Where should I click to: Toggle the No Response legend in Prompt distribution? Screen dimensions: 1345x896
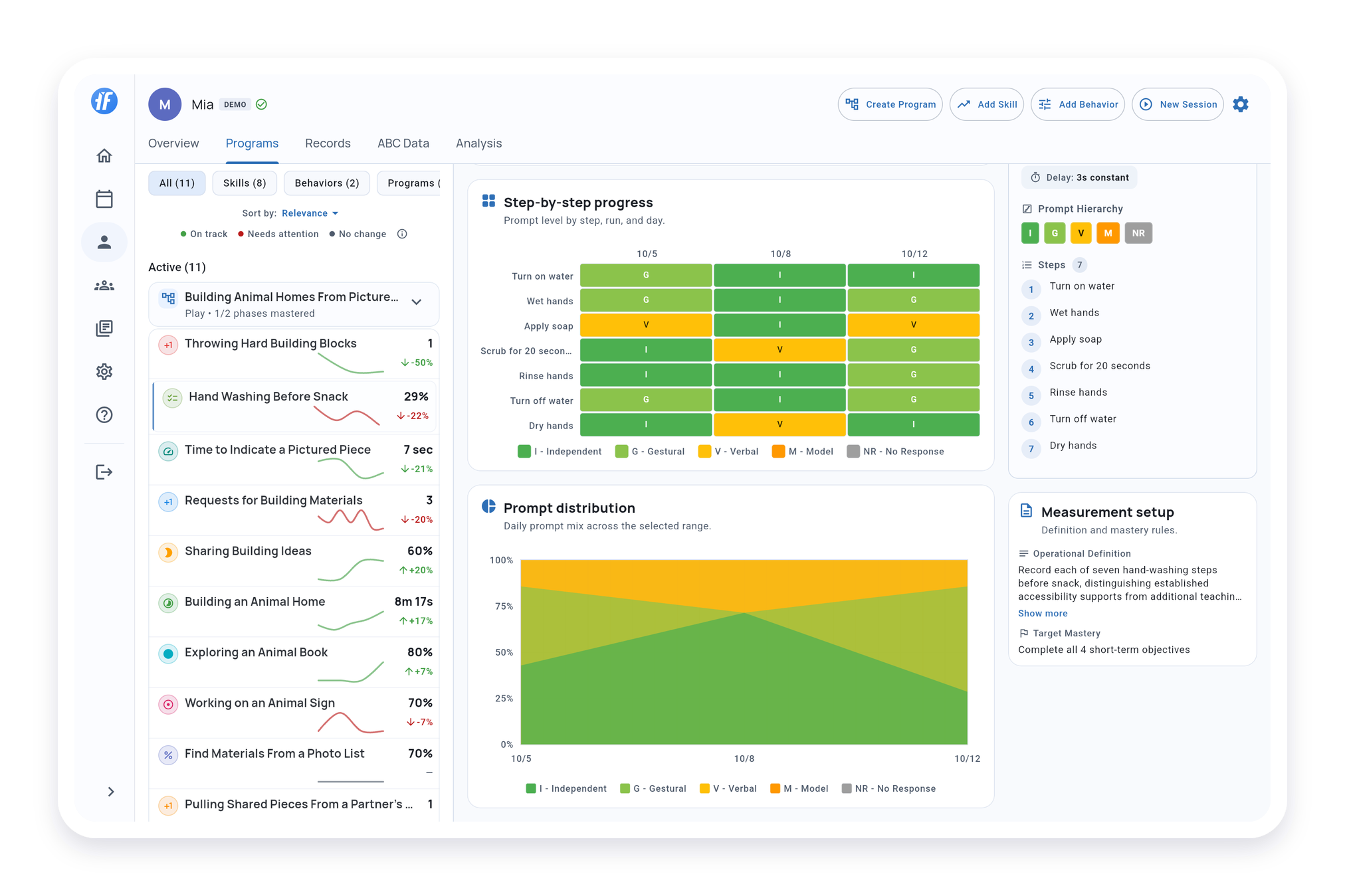click(888, 788)
